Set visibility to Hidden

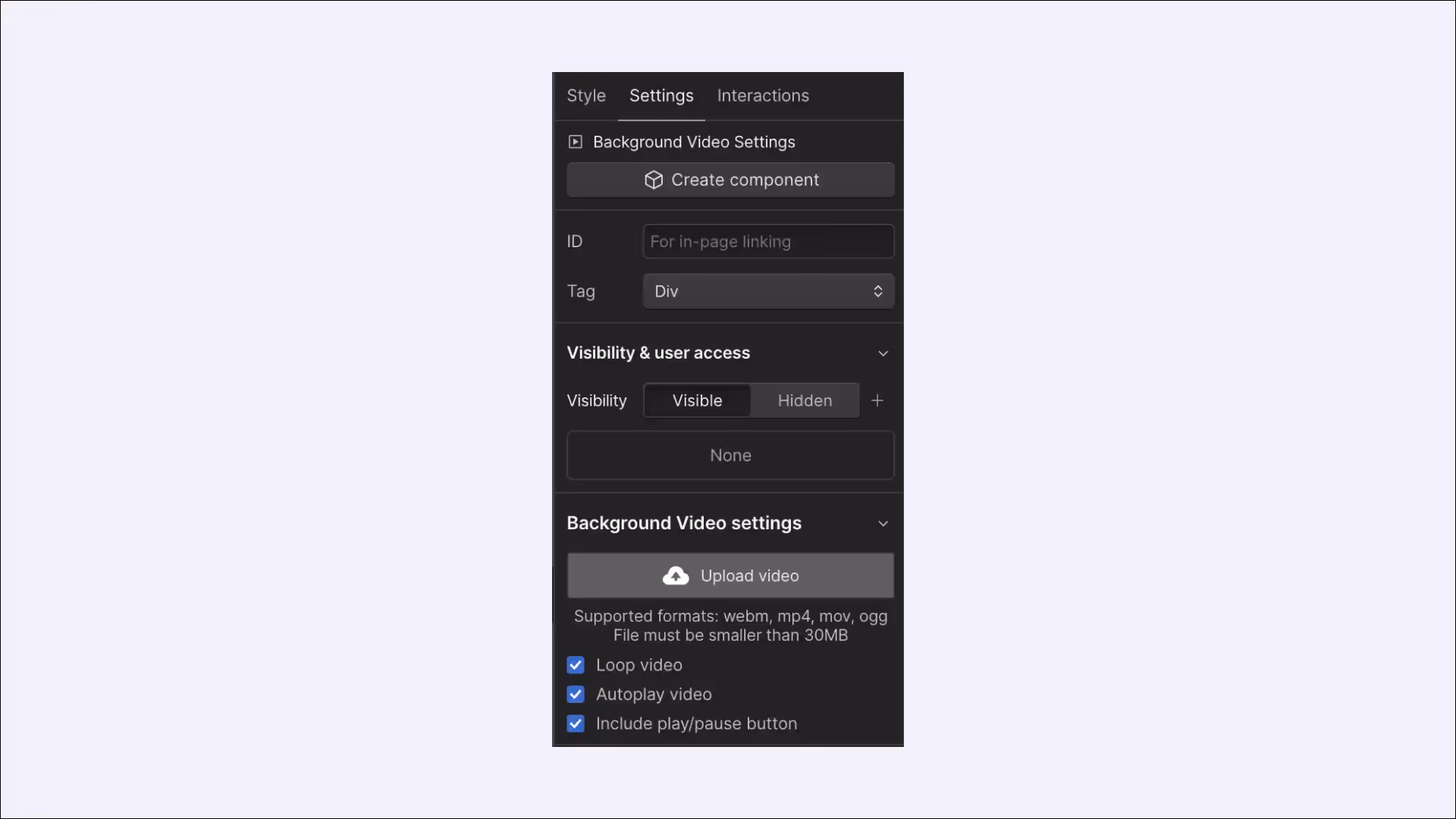tap(805, 400)
